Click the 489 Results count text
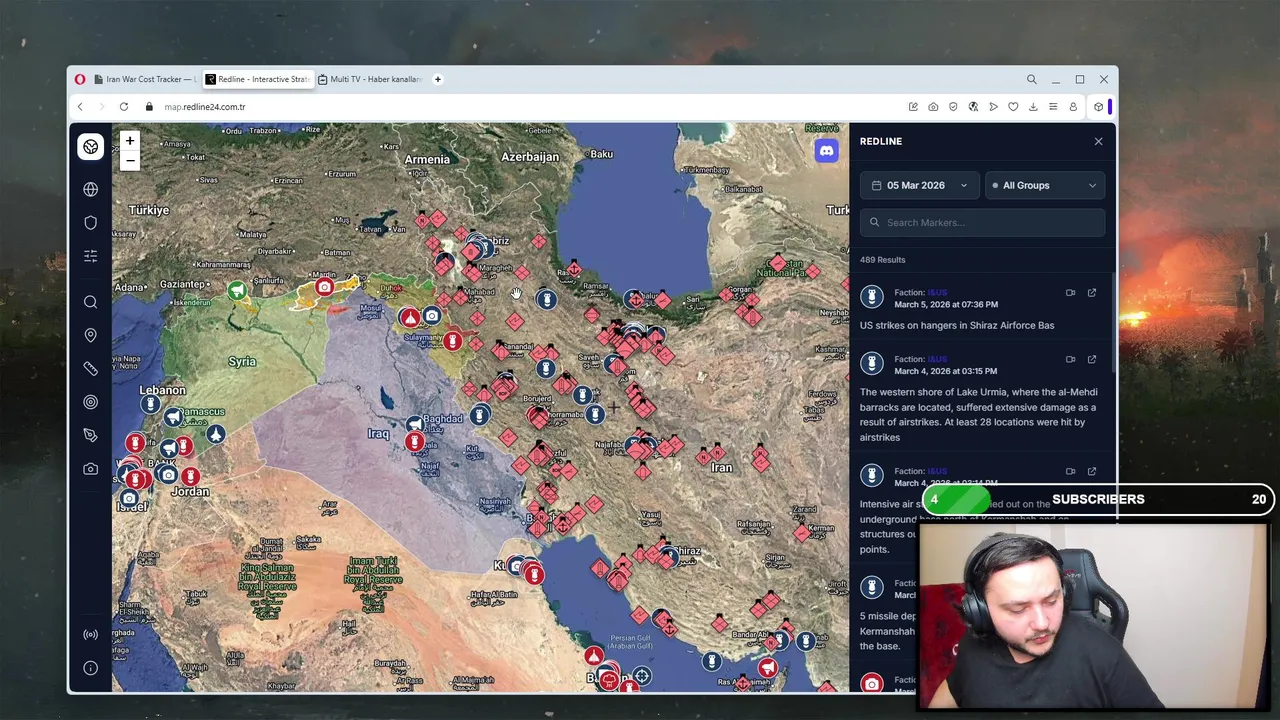The width and height of the screenshot is (1280, 720). point(882,260)
